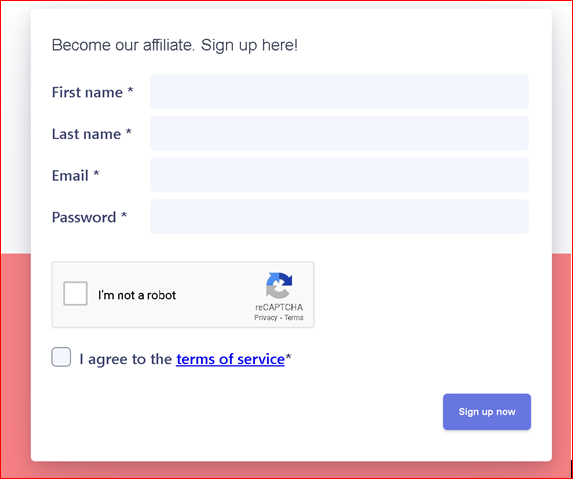This screenshot has width=573, height=479.
Task: Open the reCAPTCHA Terms link
Action: [x=294, y=318]
